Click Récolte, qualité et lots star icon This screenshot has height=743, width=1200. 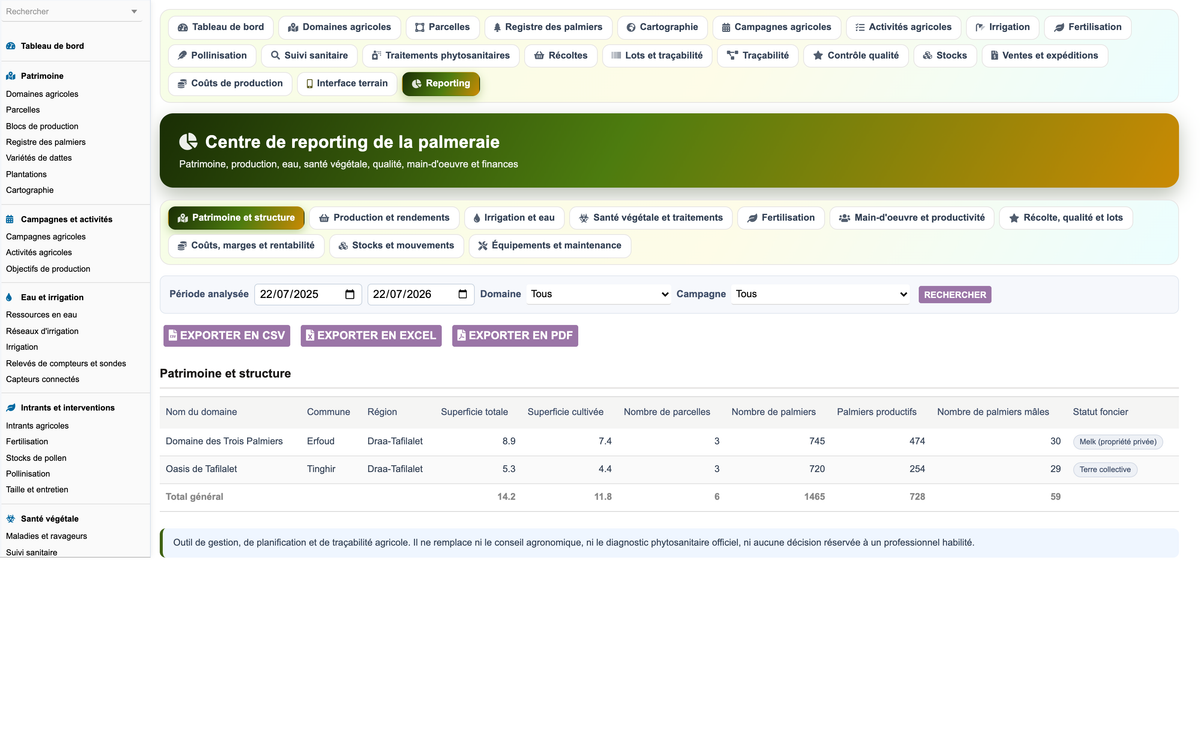point(1014,217)
